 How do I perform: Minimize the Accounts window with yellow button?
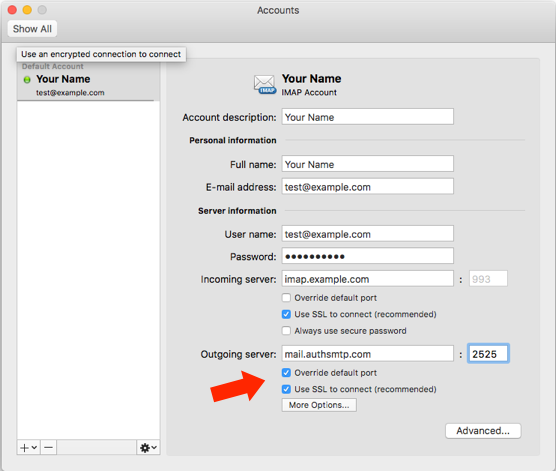[27, 10]
